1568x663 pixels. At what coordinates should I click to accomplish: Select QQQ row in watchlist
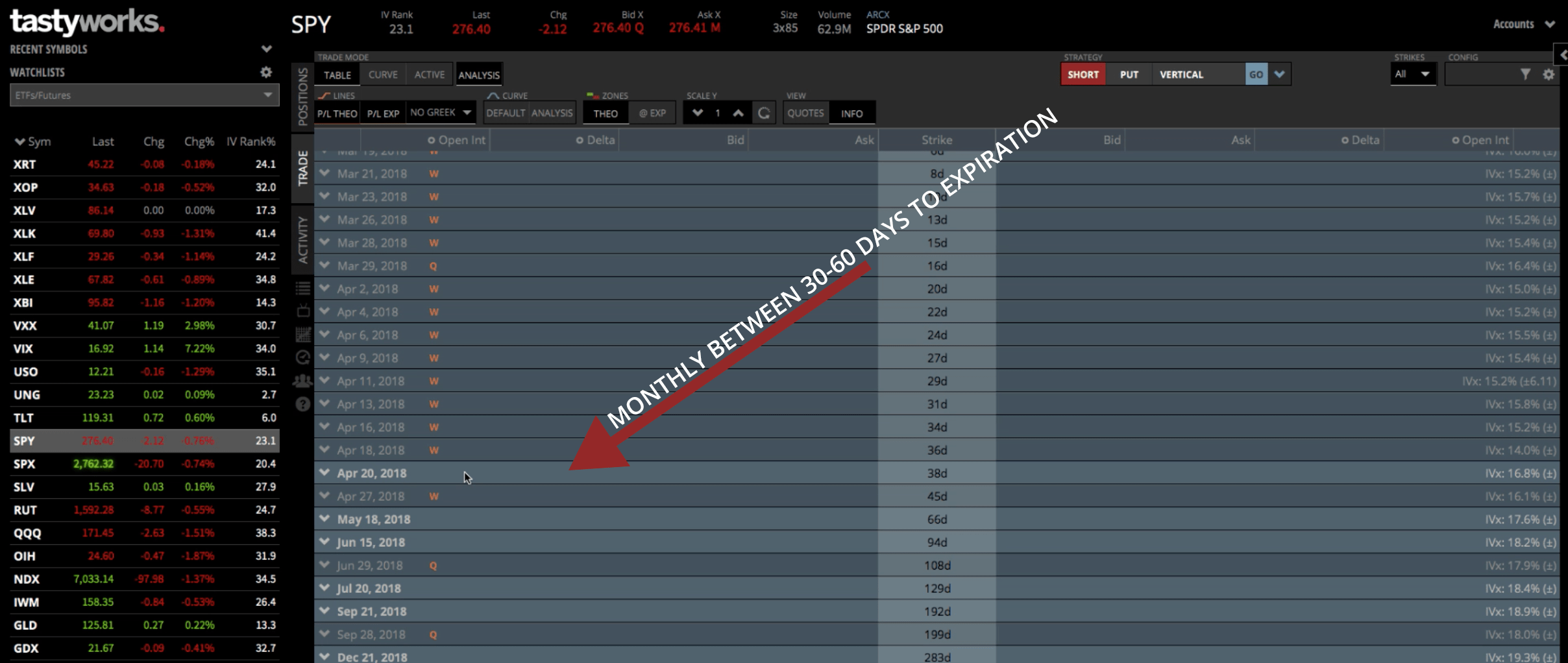(144, 533)
